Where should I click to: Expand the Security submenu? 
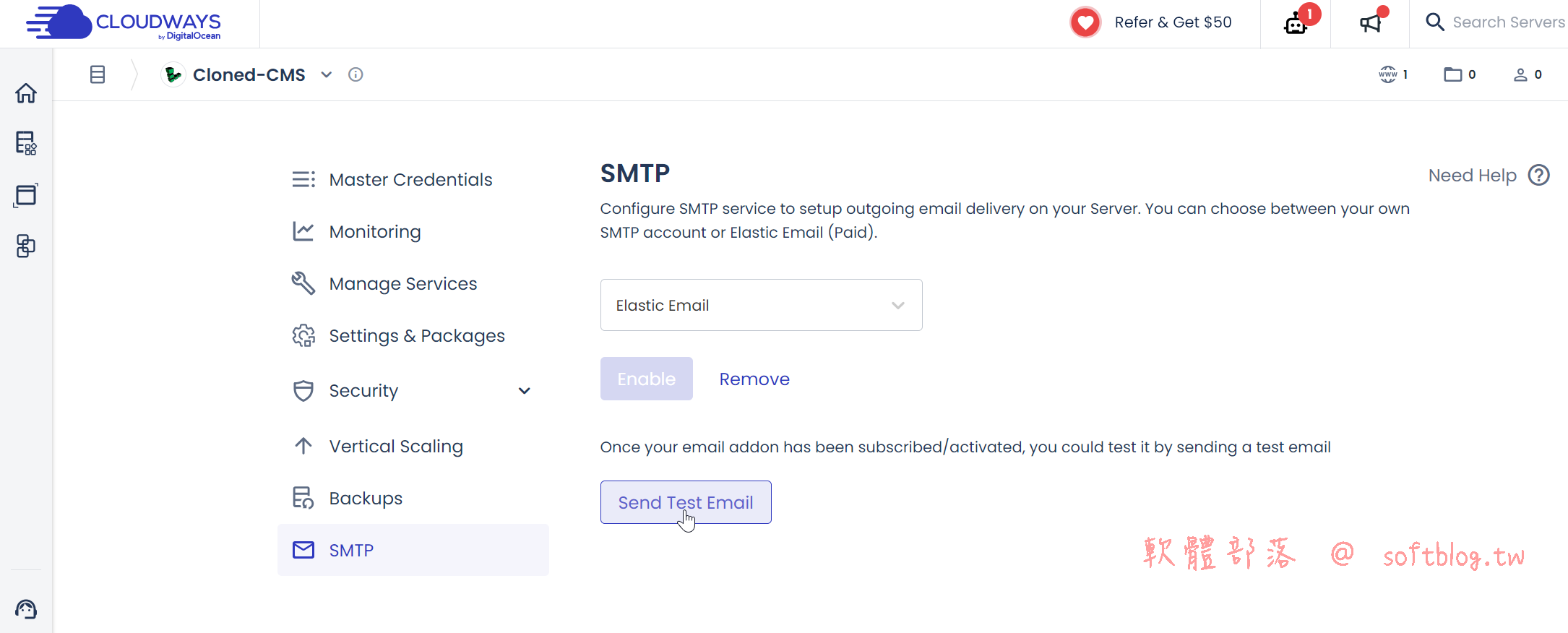(525, 391)
